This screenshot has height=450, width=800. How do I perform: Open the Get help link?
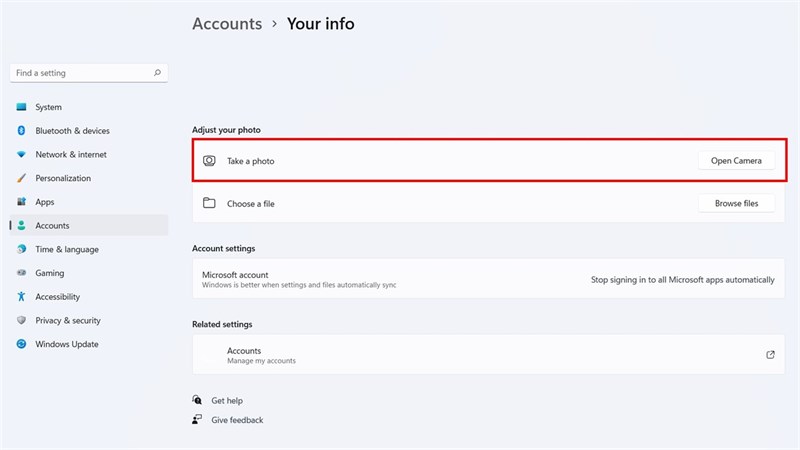coord(227,401)
